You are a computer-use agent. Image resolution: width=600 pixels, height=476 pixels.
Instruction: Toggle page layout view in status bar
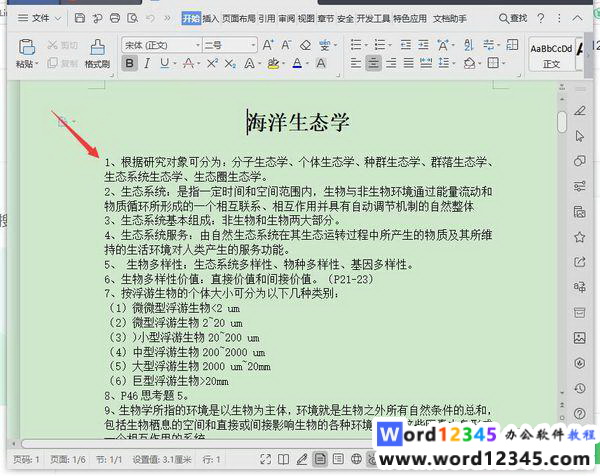point(320,459)
